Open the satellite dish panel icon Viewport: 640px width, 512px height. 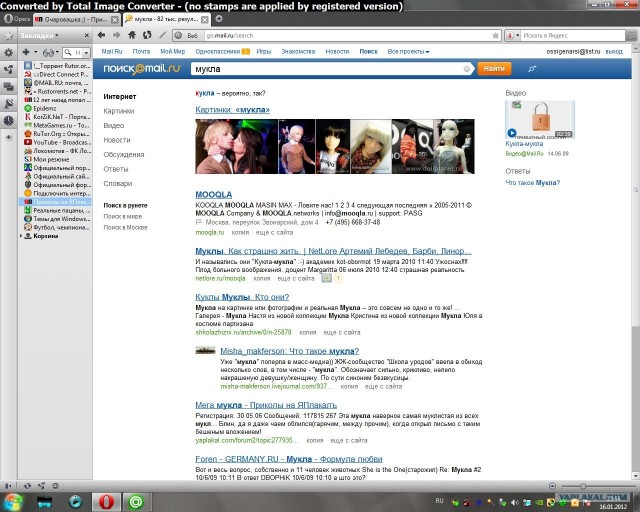click(8, 103)
